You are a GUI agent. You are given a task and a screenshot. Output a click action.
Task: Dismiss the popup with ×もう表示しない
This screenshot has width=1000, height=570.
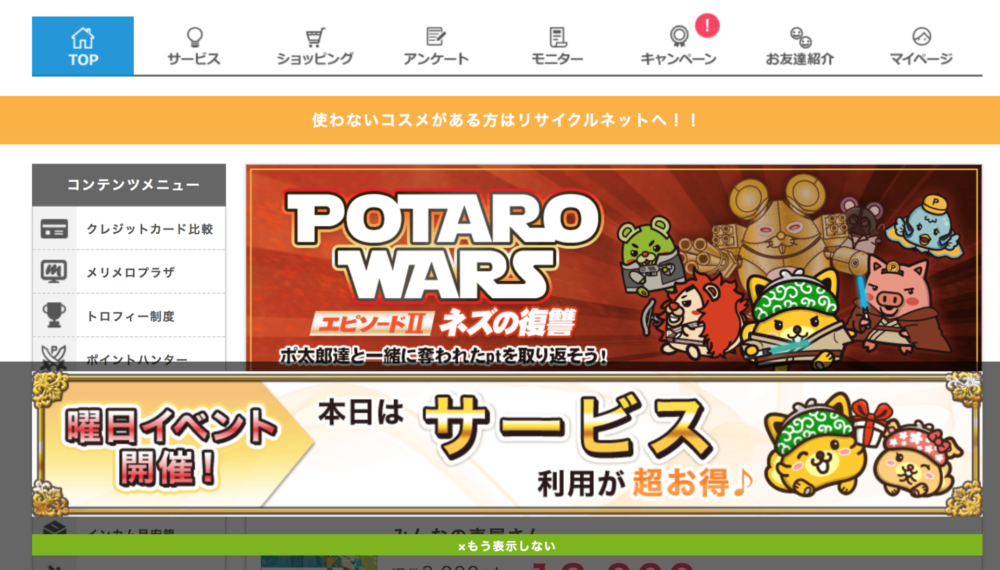pos(507,546)
